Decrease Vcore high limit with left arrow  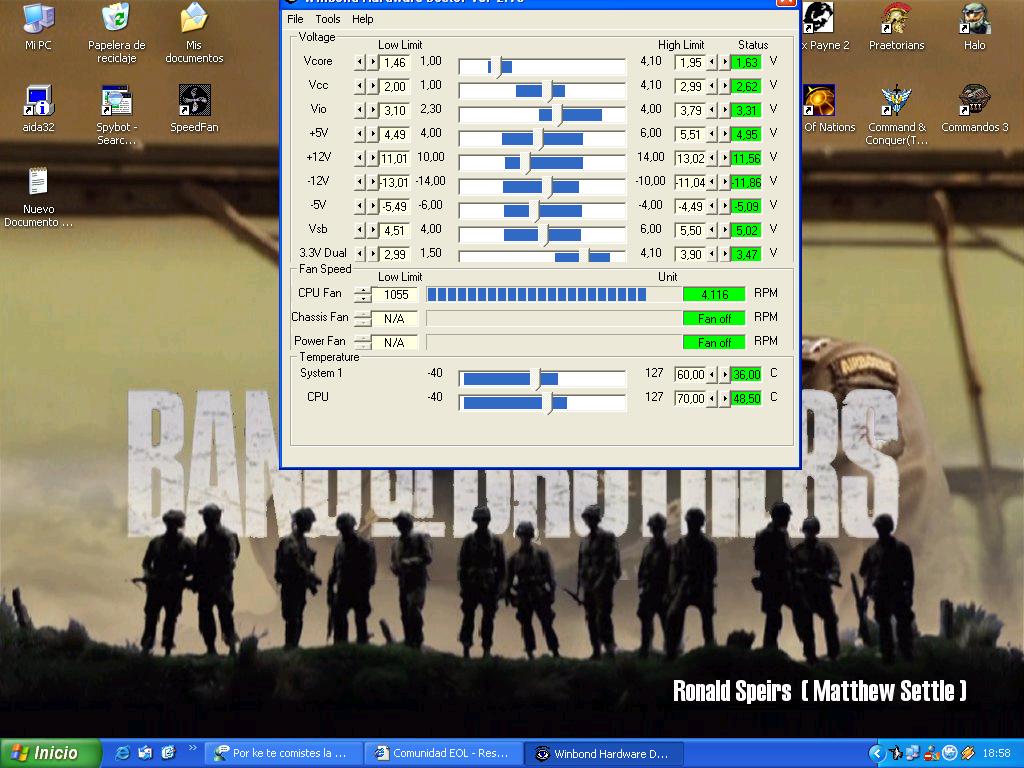pos(712,63)
